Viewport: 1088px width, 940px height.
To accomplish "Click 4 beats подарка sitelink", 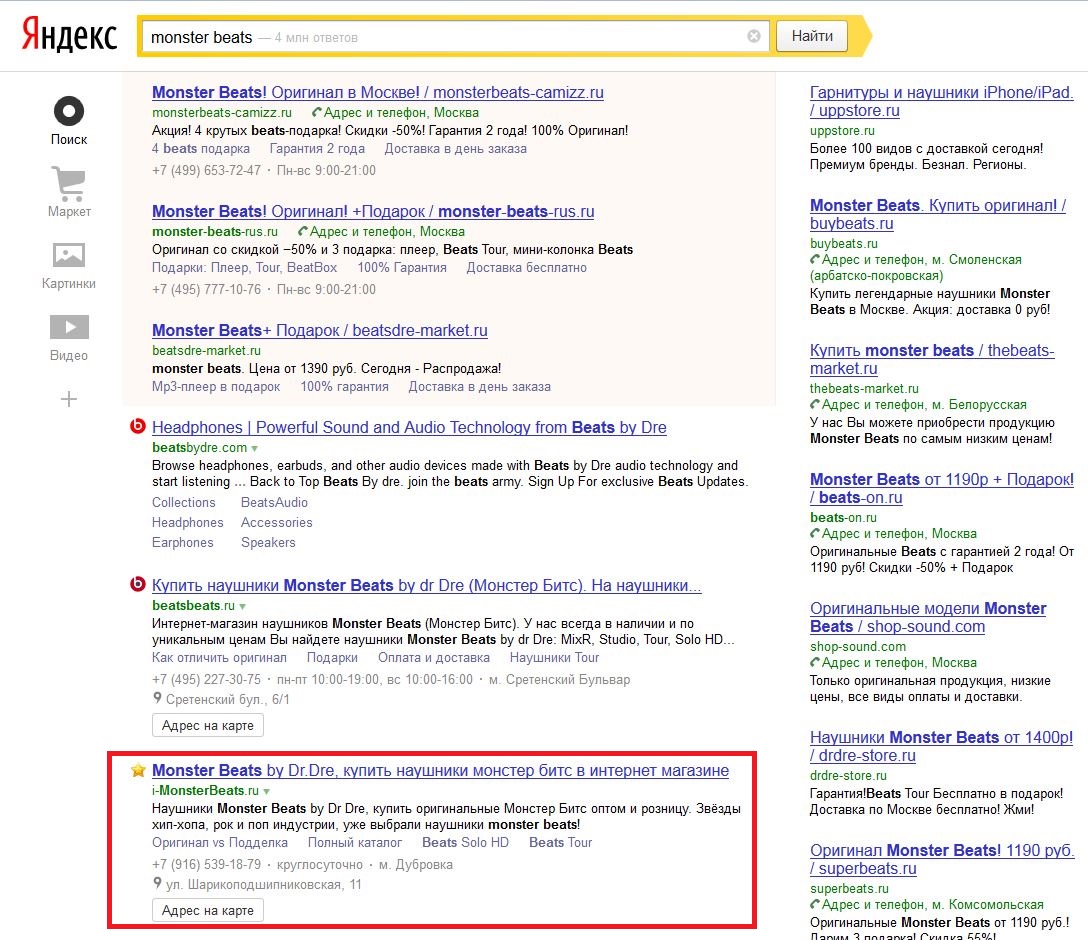I will (x=201, y=148).
